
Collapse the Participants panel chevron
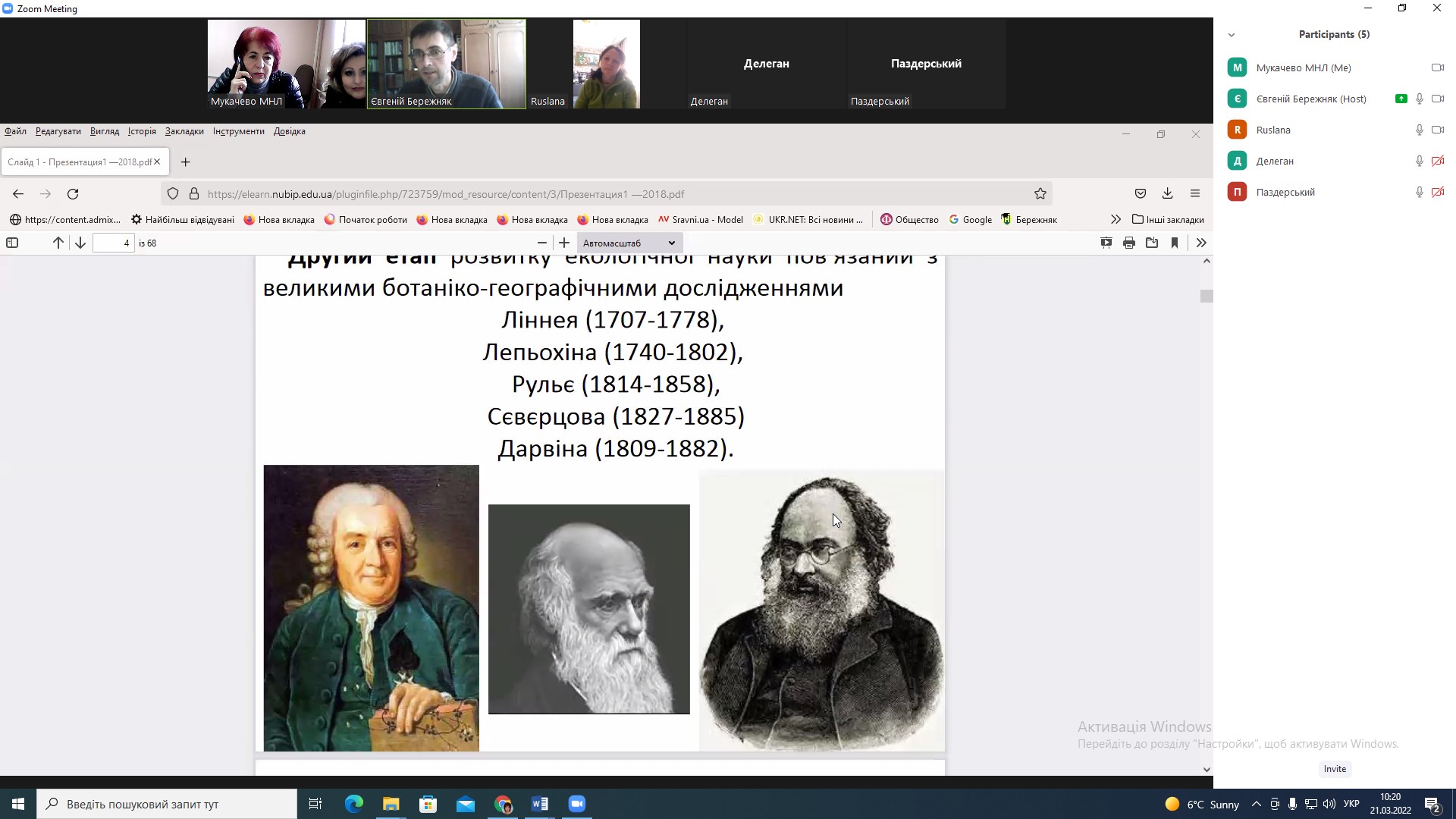tap(1232, 35)
